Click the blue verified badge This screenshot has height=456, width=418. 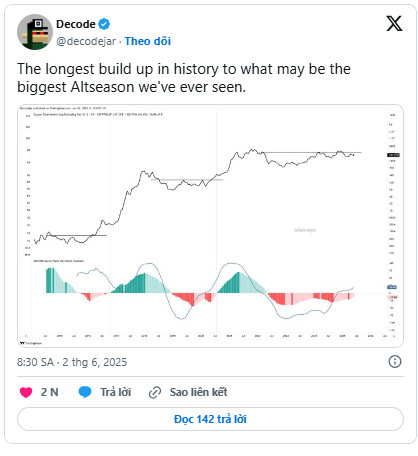click(x=104, y=24)
